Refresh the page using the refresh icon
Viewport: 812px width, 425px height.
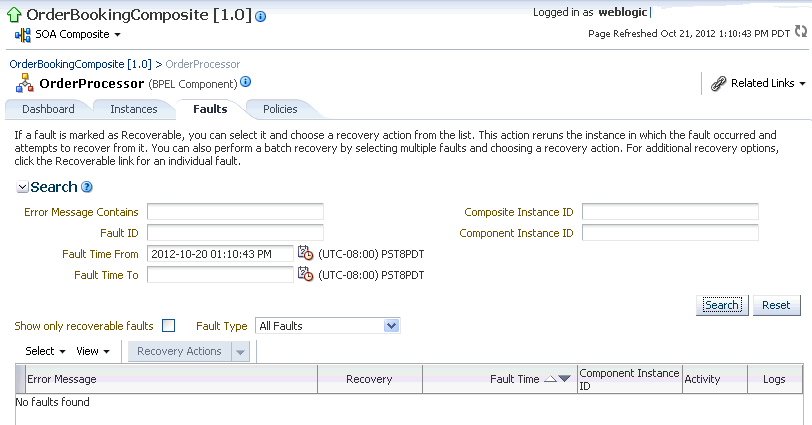(x=801, y=31)
